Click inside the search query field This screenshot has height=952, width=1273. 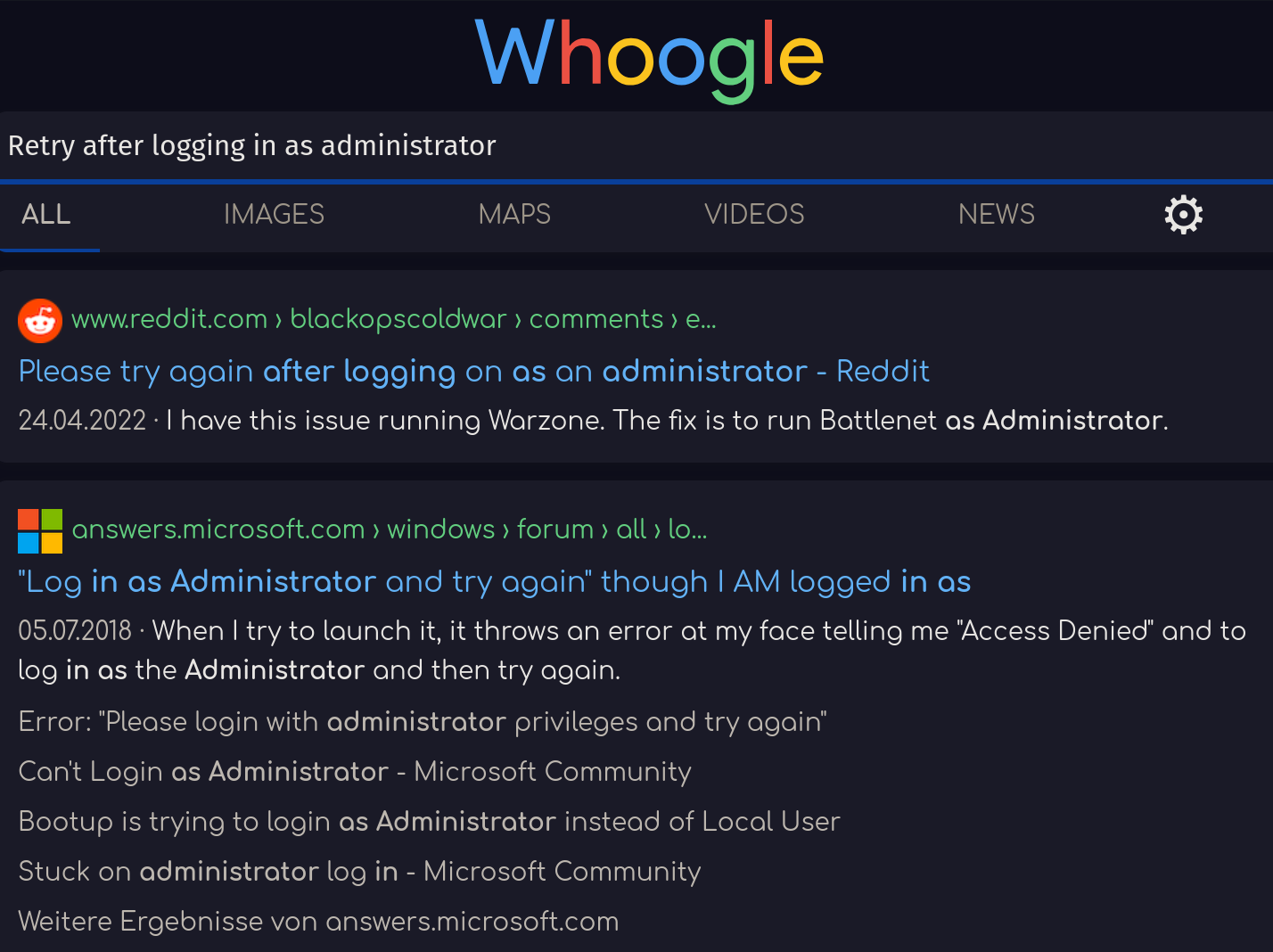pos(636,145)
